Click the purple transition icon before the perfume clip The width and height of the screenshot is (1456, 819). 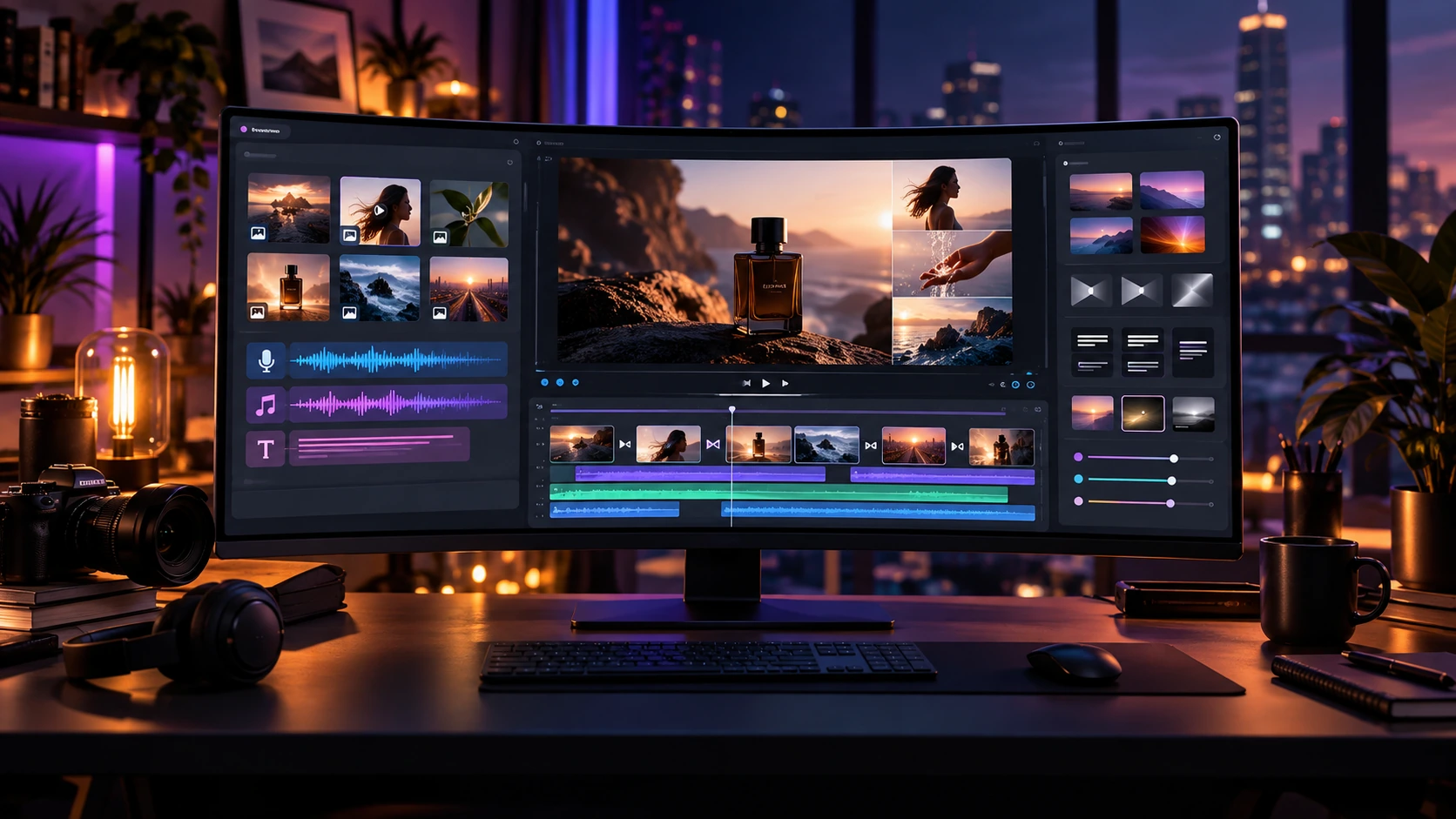(713, 445)
